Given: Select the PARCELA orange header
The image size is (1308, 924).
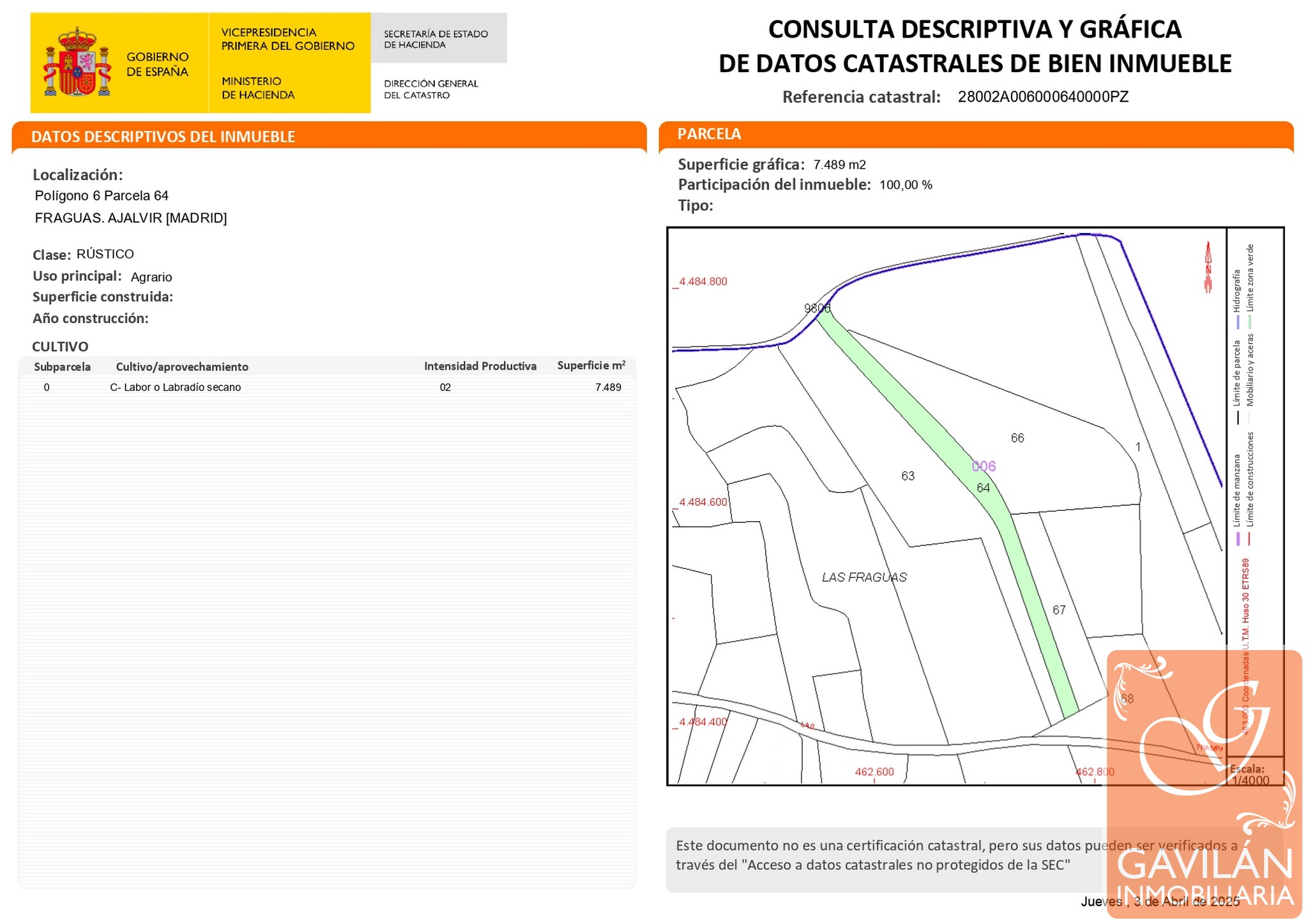Looking at the screenshot, I should 709,134.
